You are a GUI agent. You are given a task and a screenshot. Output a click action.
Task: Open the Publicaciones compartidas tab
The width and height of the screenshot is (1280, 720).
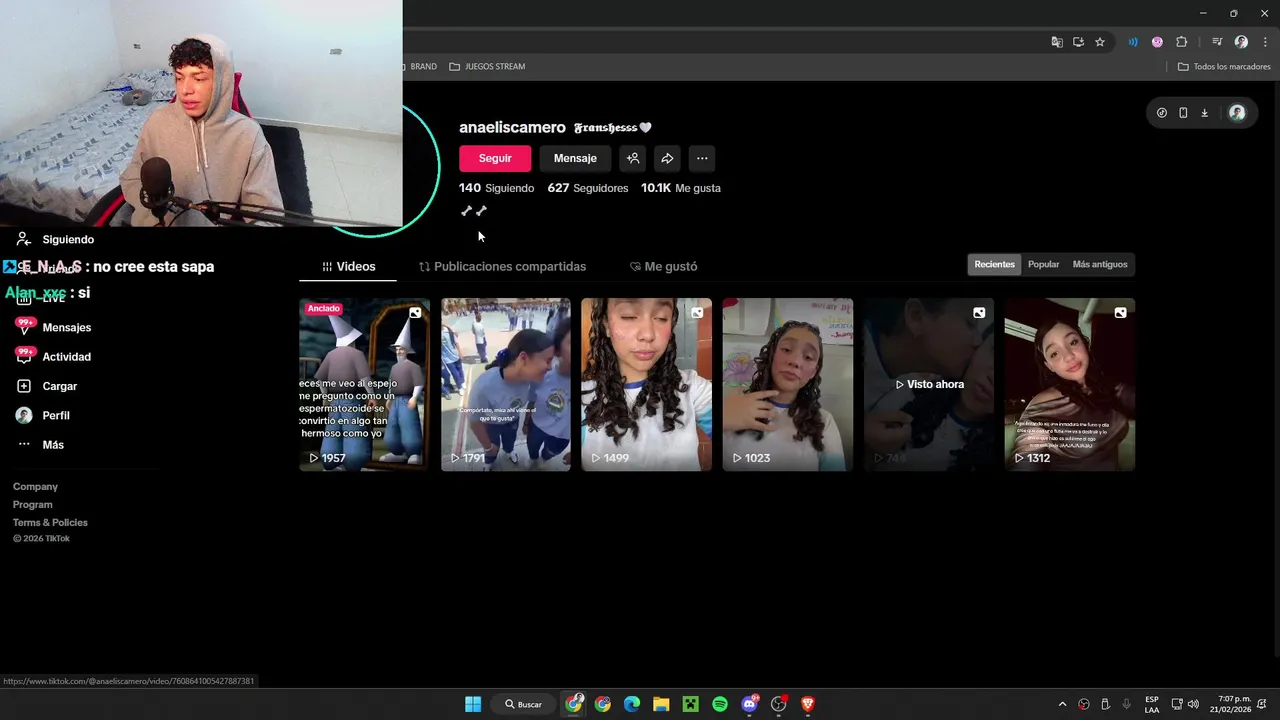point(502,266)
